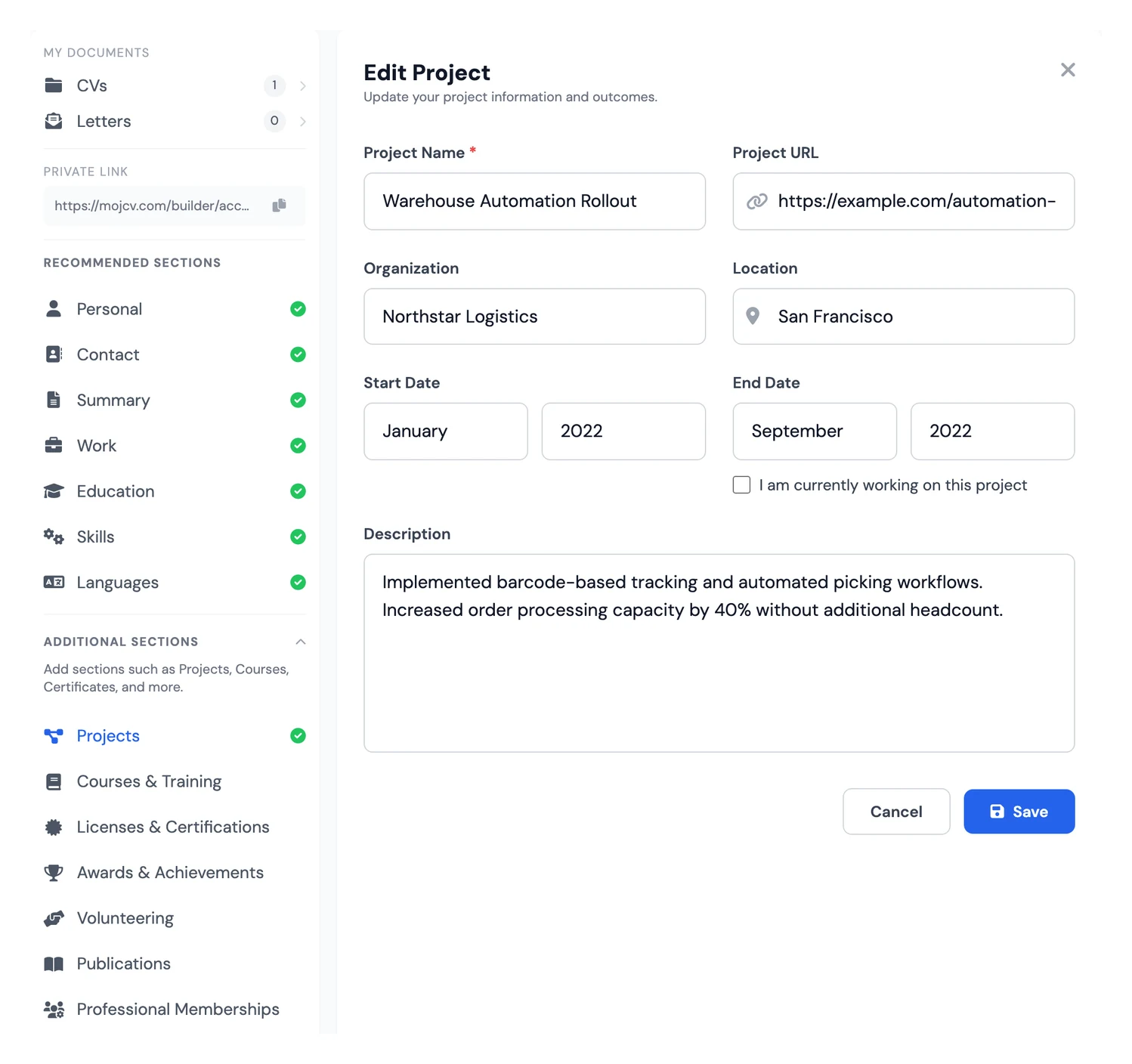Click the Summary document icon
Viewport: 1132px width, 1064px height.
point(54,400)
